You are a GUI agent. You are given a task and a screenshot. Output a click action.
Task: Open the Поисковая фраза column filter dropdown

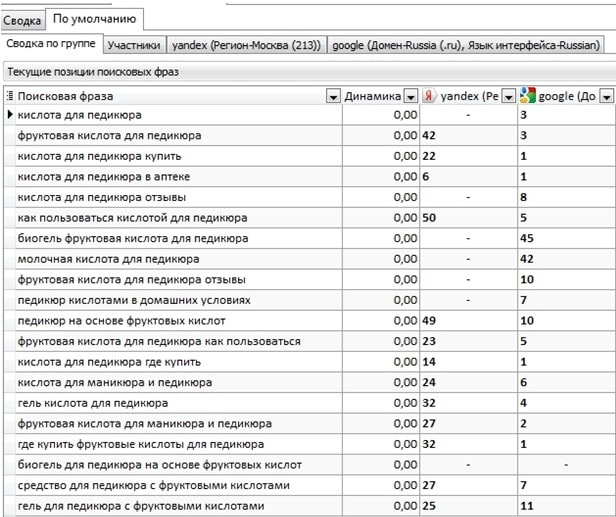click(x=333, y=96)
